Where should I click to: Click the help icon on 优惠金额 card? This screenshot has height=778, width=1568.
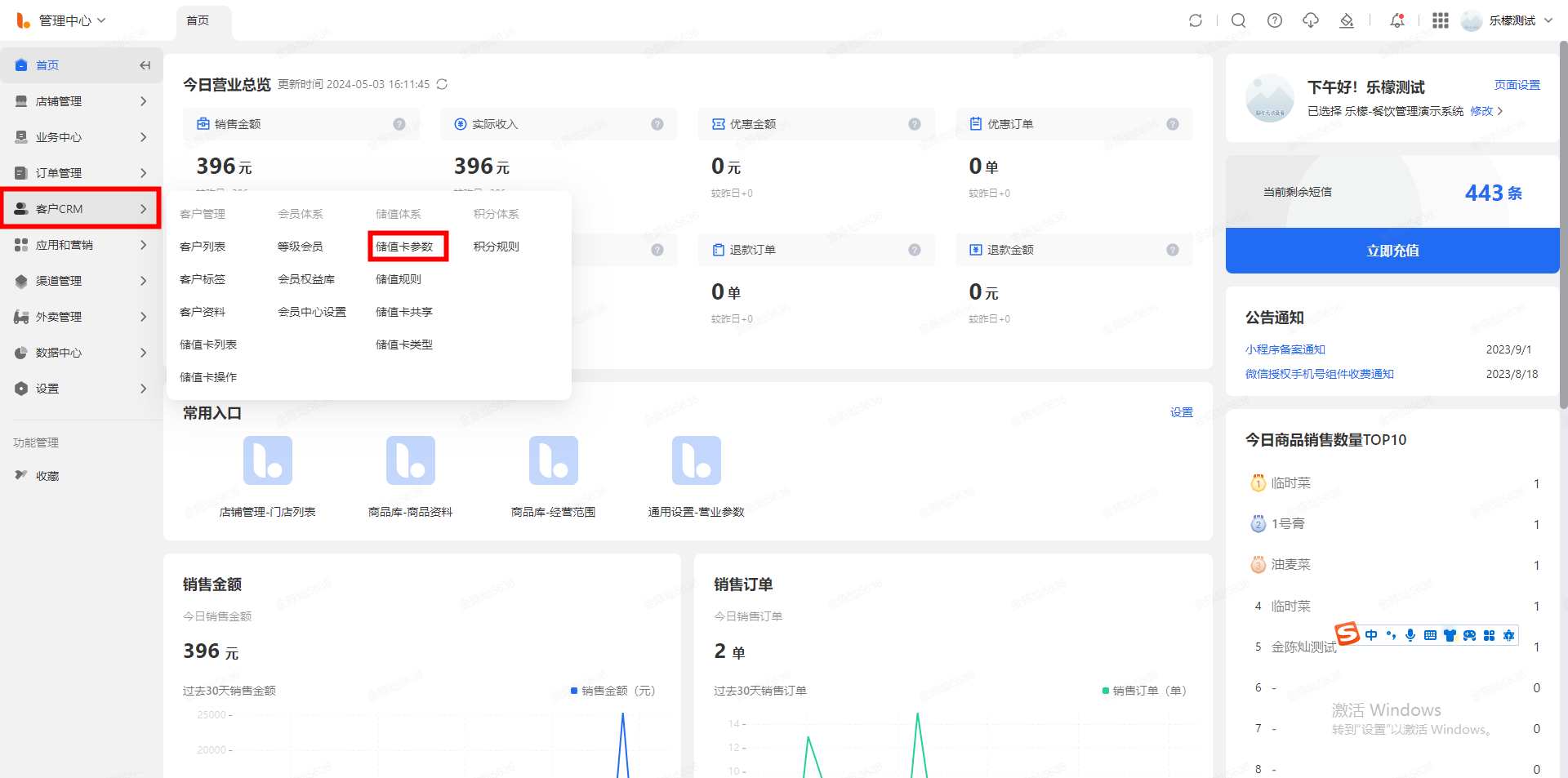915,124
